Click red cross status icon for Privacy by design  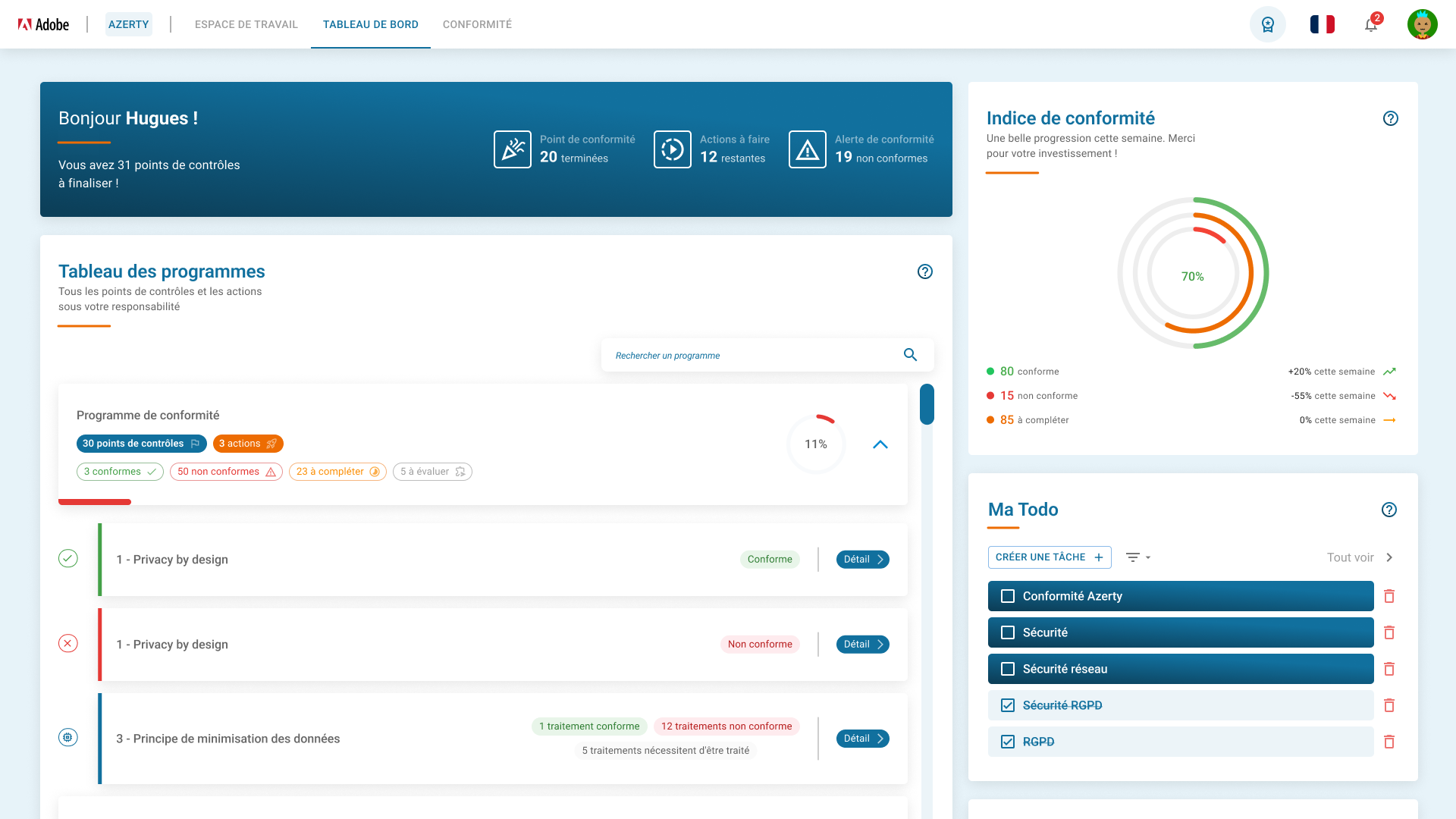pyautogui.click(x=68, y=644)
